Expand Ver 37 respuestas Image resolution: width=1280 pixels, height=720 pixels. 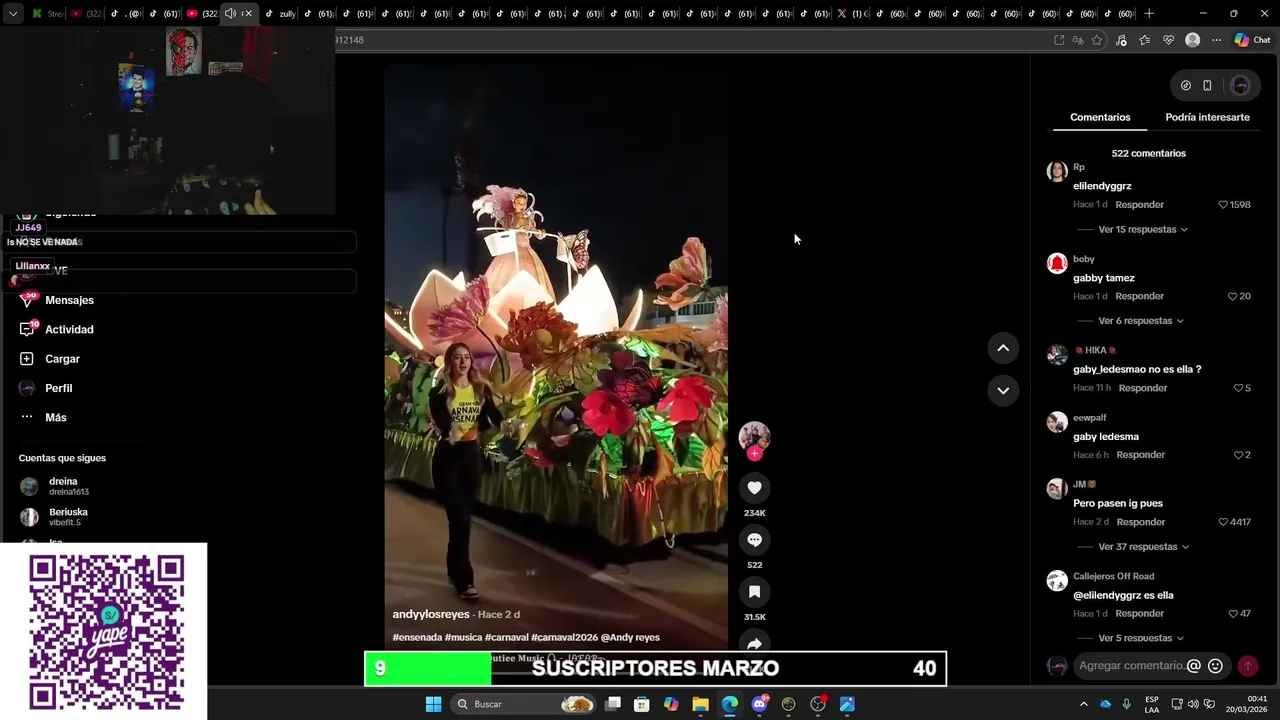pyautogui.click(x=1144, y=547)
